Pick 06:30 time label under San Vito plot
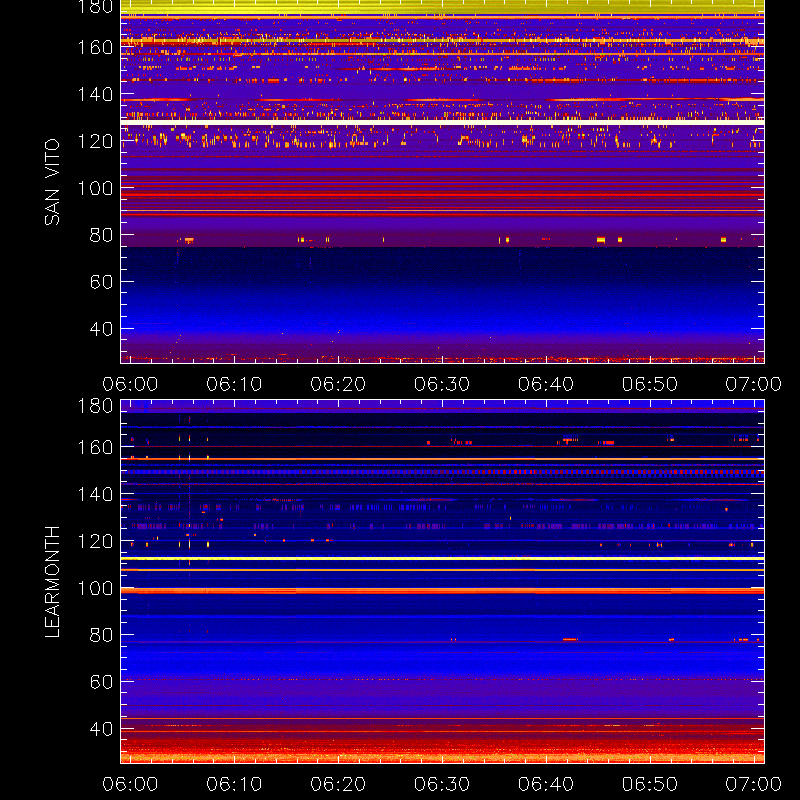Screen dimensions: 800x800 coord(442,384)
